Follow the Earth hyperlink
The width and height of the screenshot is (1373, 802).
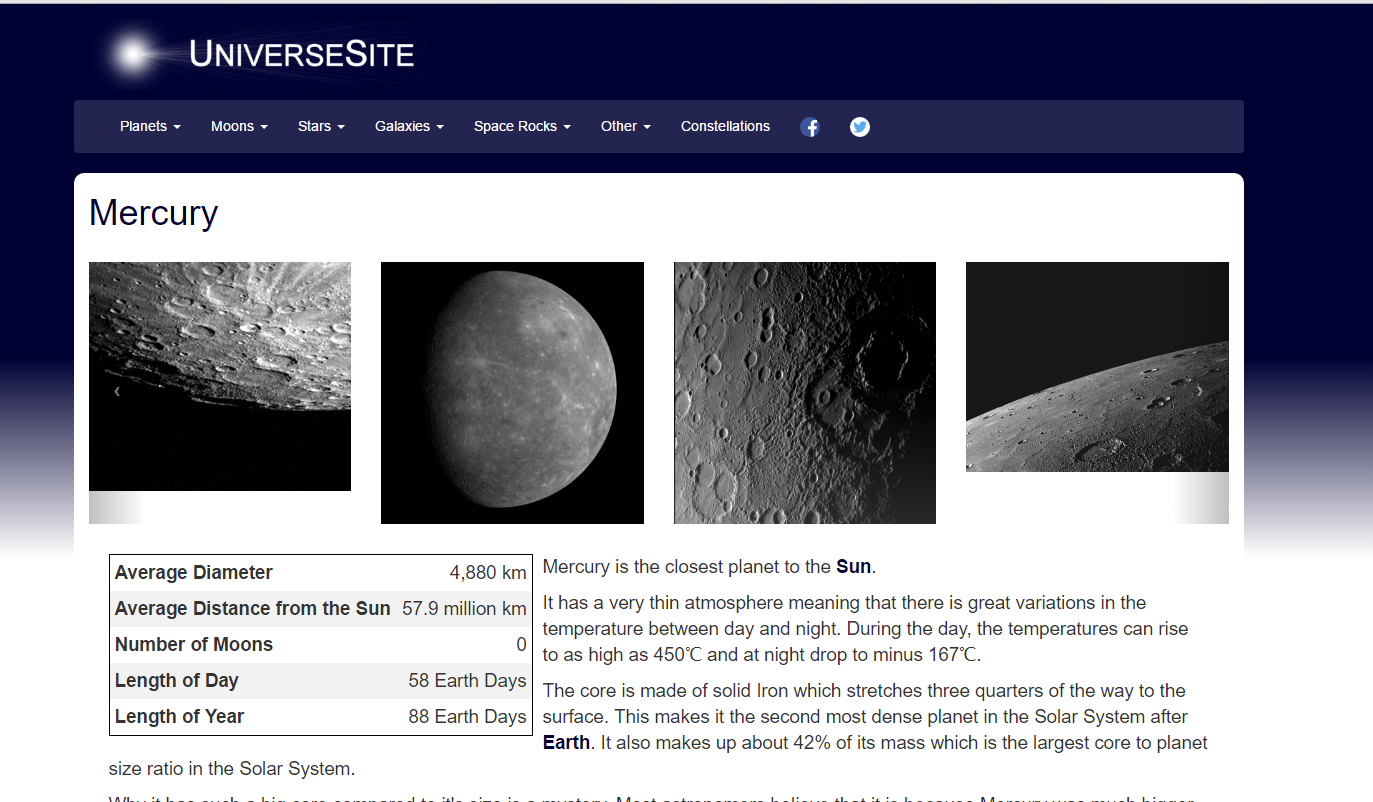566,742
